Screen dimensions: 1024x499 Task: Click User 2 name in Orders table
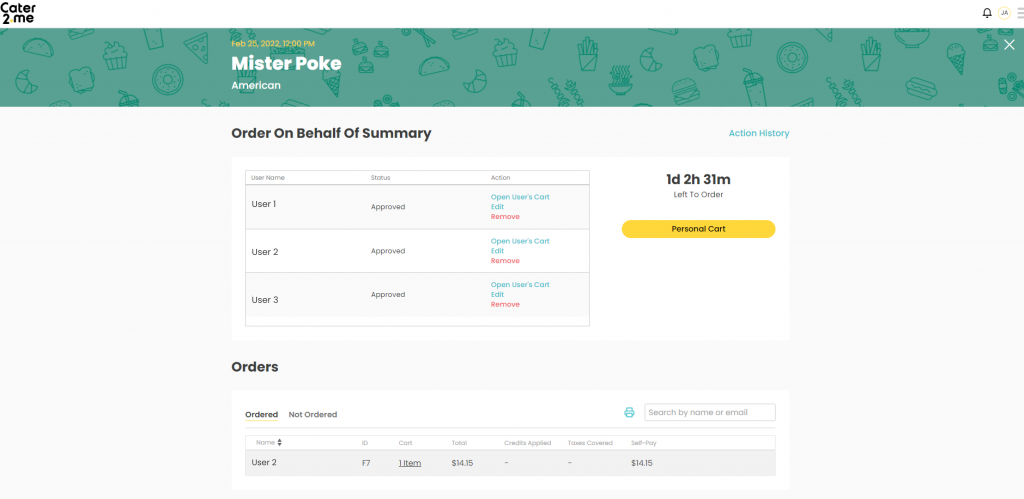pyautogui.click(x=264, y=462)
